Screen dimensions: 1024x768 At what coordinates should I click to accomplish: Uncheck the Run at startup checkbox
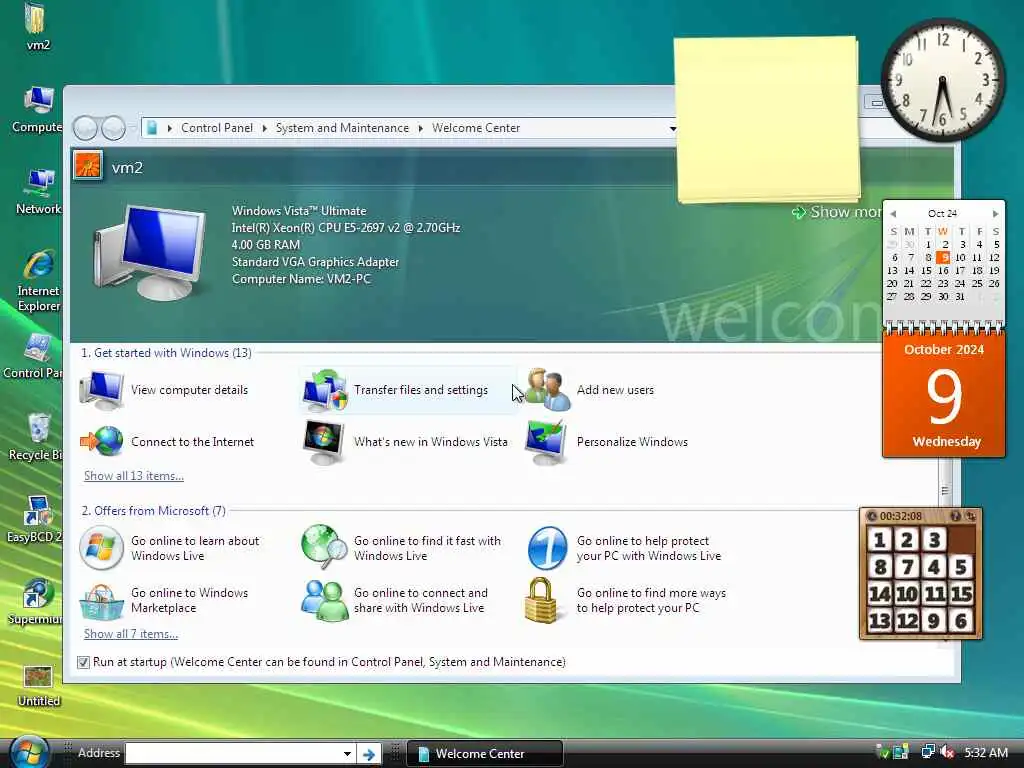pyautogui.click(x=84, y=662)
